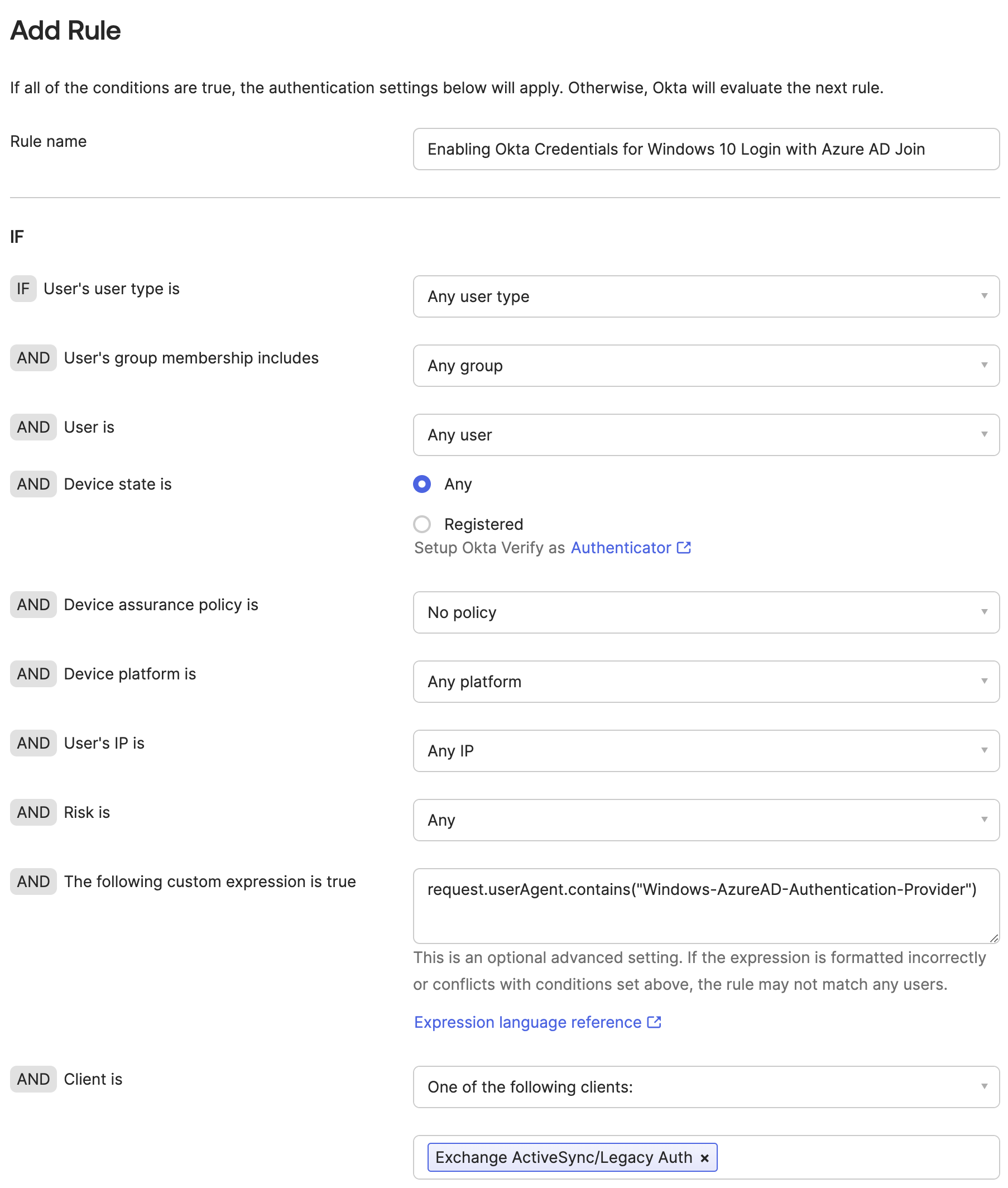Click the external link icon beside Authenticator
The height and width of the screenshot is (1188, 1008).
tap(684, 548)
